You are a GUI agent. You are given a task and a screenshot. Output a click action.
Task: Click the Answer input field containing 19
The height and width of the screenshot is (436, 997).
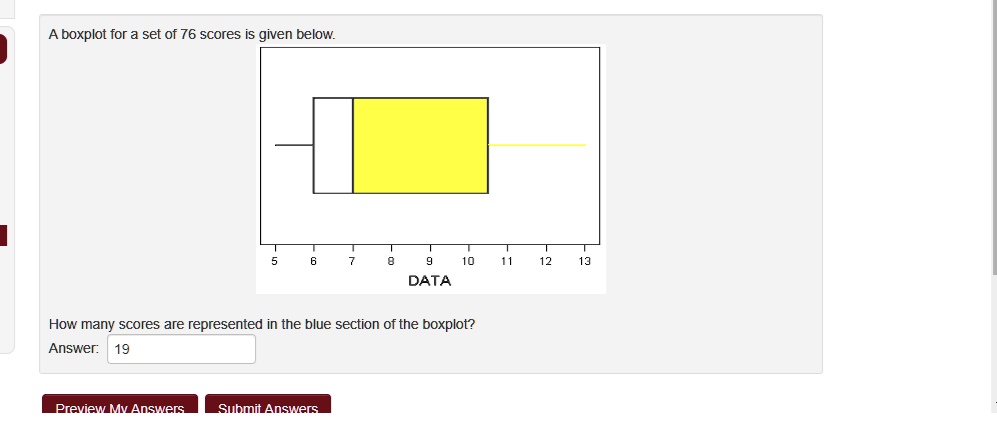(x=181, y=349)
